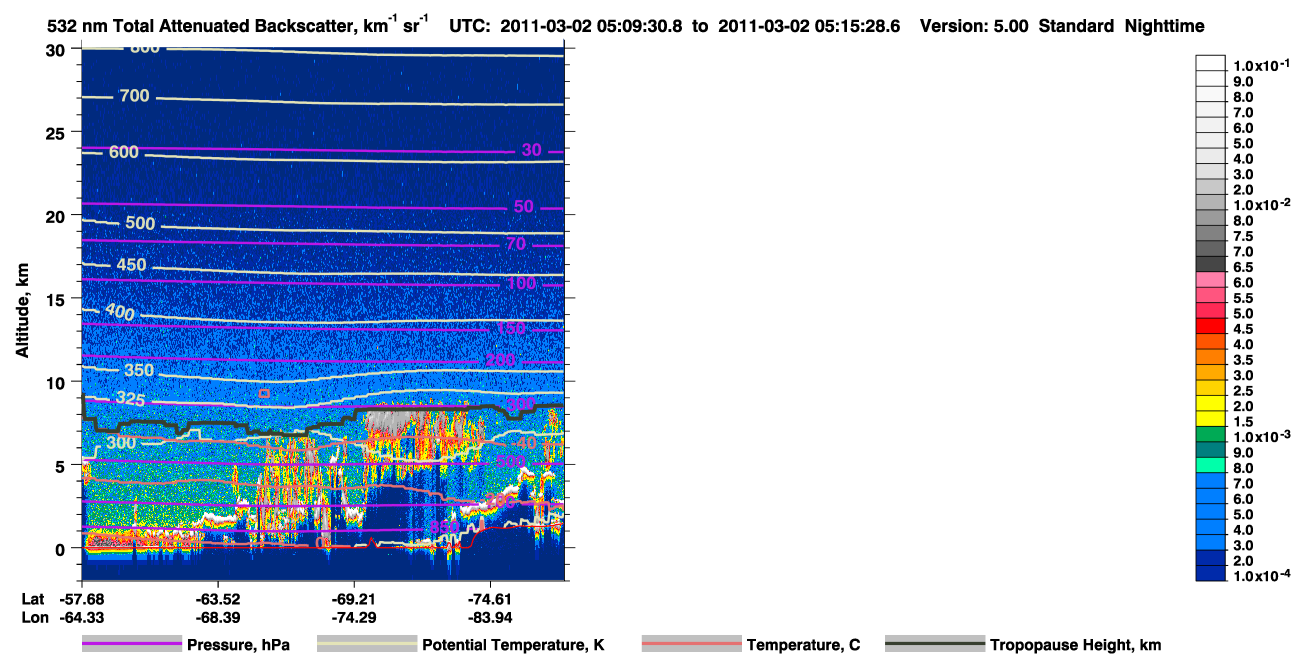Click the 'Potential Temperature, K' legend label
The width and height of the screenshot is (1300, 667).
point(513,645)
